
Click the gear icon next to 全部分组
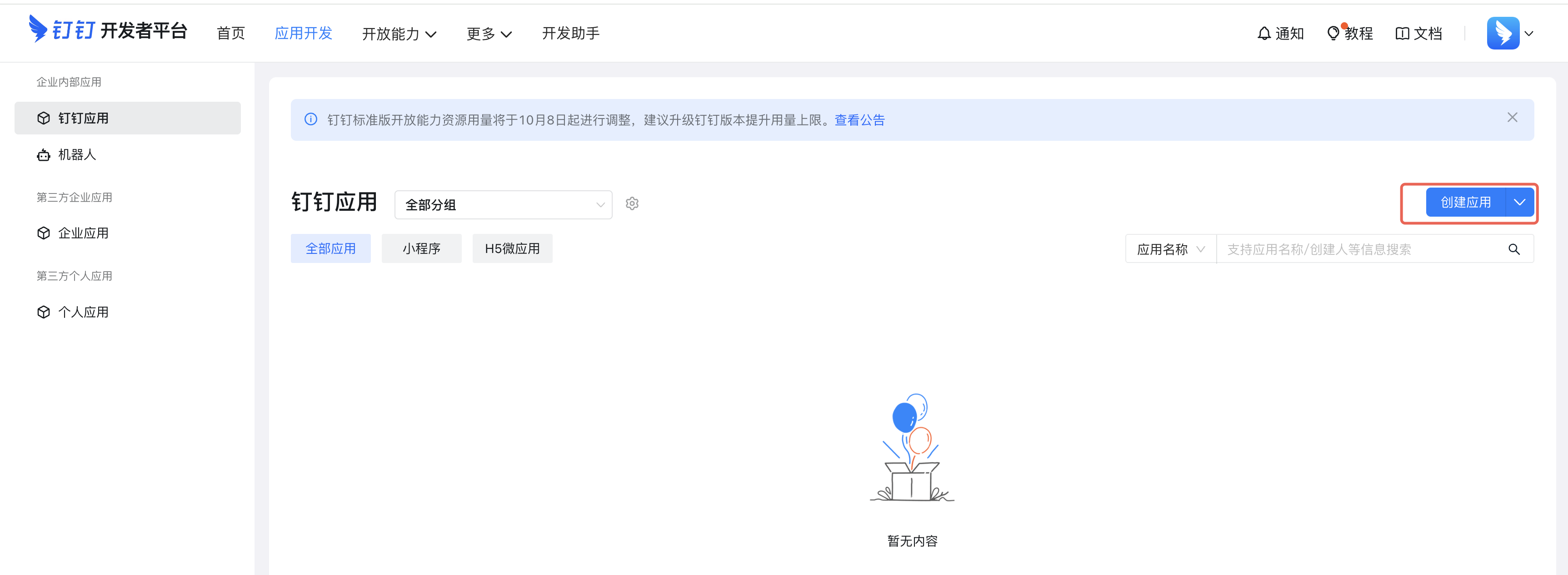(x=632, y=204)
